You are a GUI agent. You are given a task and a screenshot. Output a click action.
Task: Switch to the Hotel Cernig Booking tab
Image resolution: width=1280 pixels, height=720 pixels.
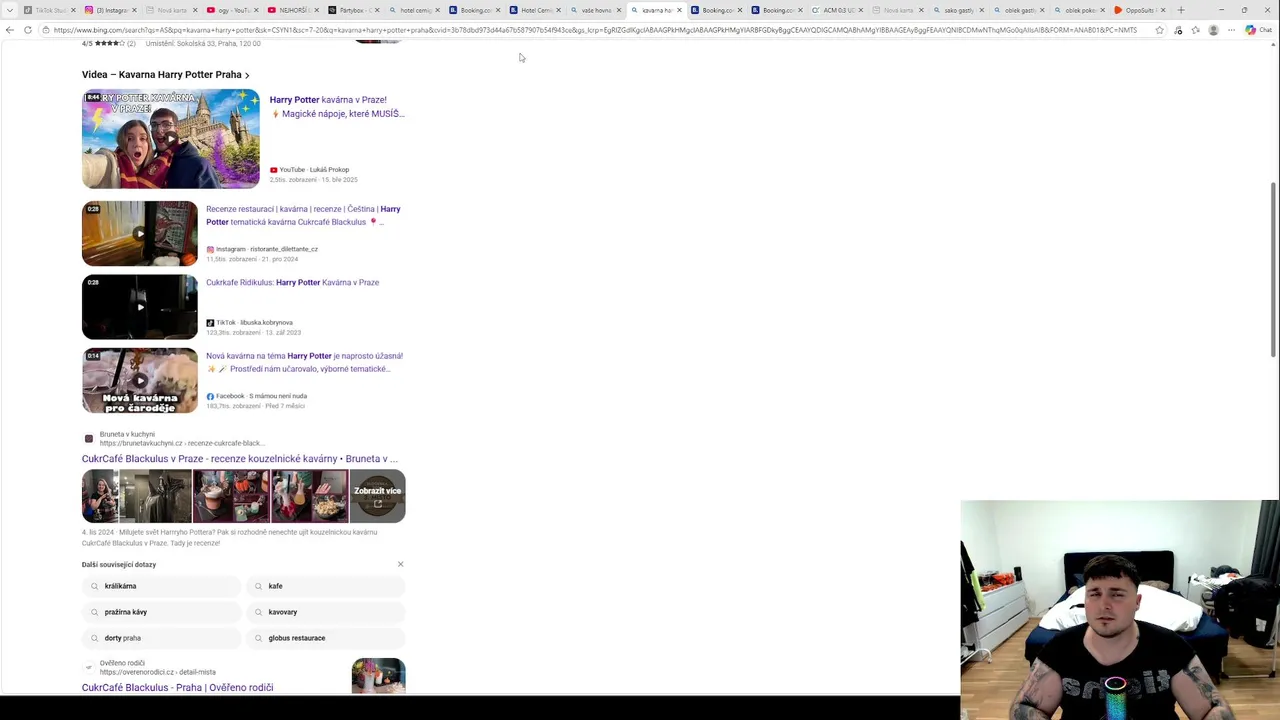click(x=534, y=10)
